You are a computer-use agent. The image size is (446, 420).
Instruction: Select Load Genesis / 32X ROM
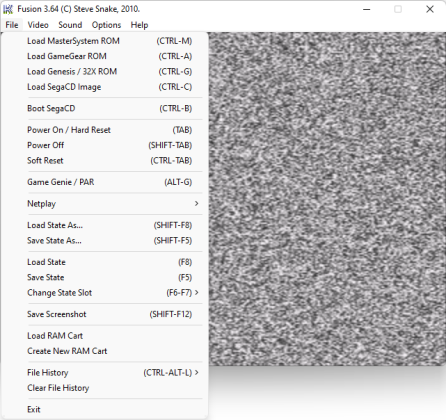(x=105, y=72)
